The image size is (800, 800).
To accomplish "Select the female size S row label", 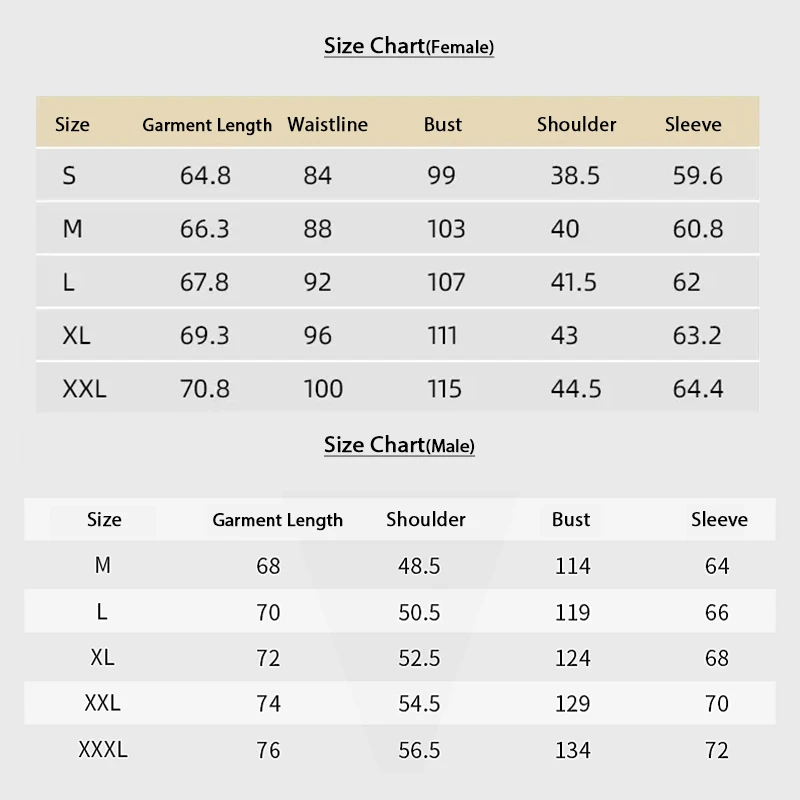I will point(69,176).
